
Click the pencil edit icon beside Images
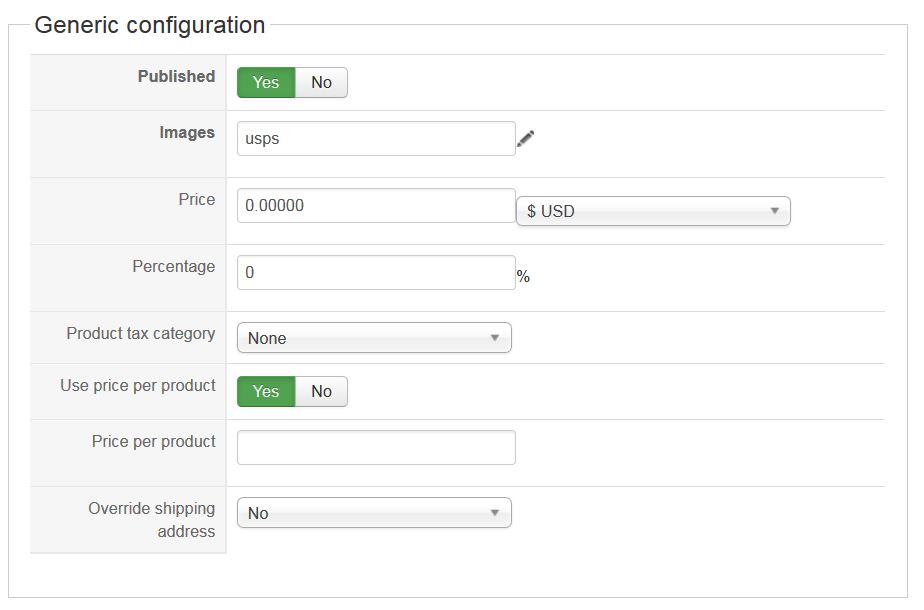[526, 139]
